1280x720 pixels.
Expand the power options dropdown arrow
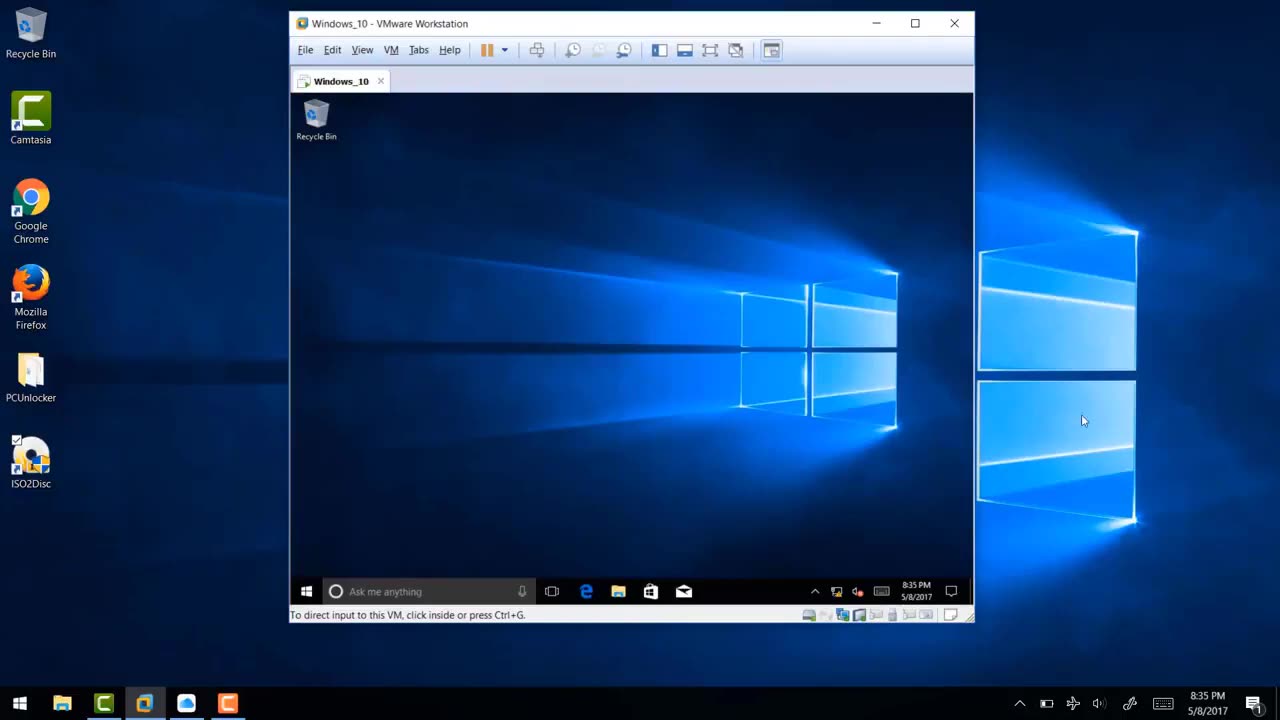(x=504, y=50)
